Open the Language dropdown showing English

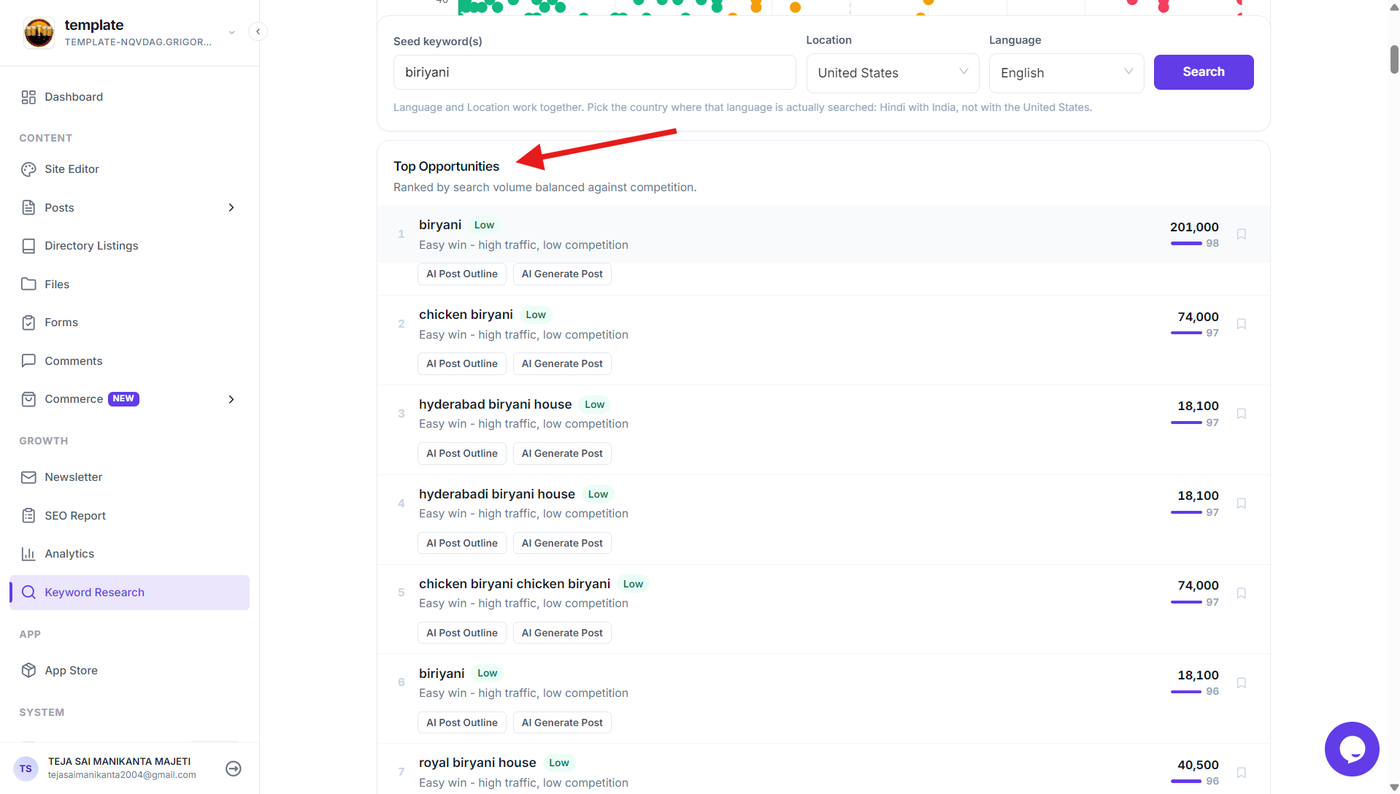(1066, 72)
